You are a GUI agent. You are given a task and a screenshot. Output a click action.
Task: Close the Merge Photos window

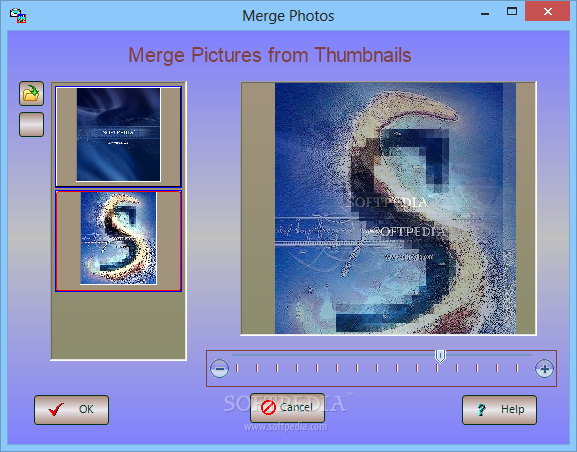tap(548, 11)
